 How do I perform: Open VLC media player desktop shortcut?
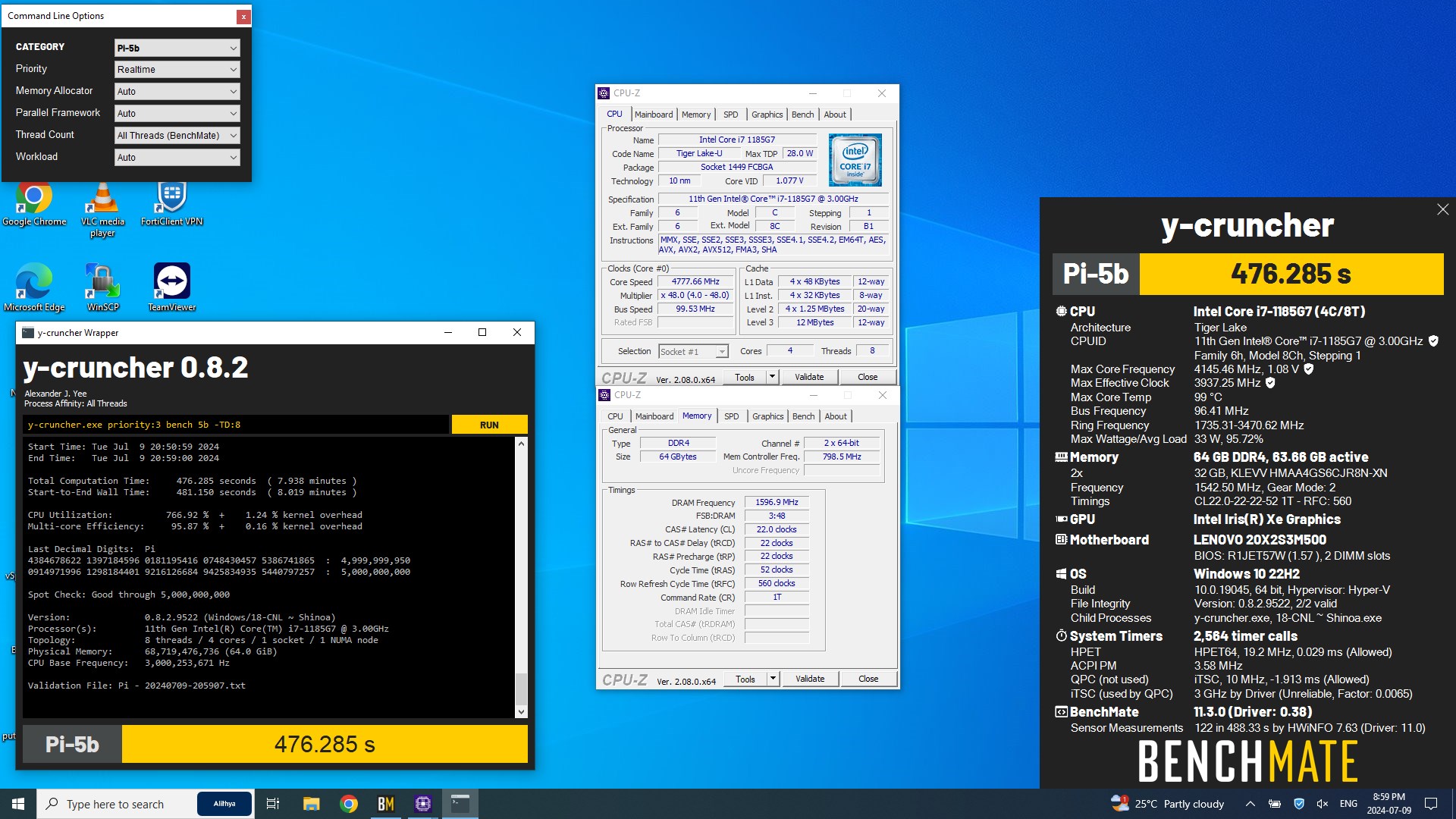(x=102, y=210)
